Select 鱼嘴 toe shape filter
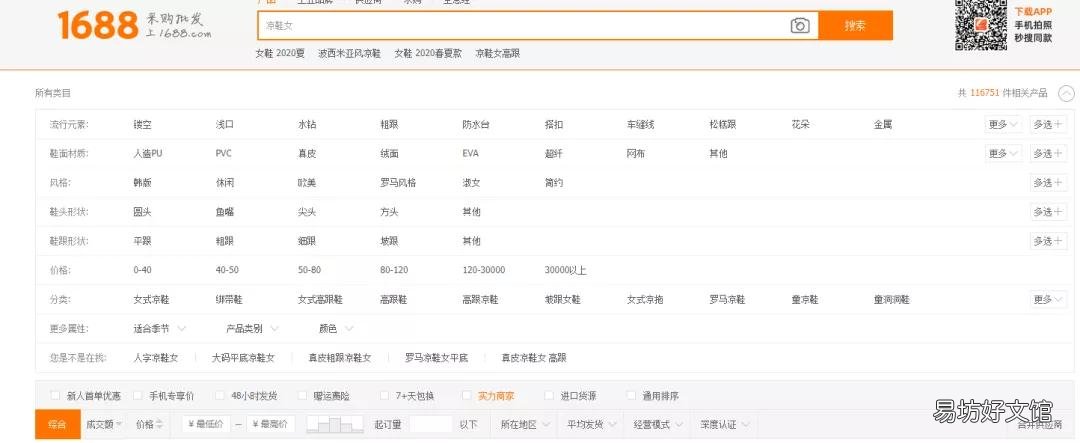1080x443 pixels. [225, 212]
